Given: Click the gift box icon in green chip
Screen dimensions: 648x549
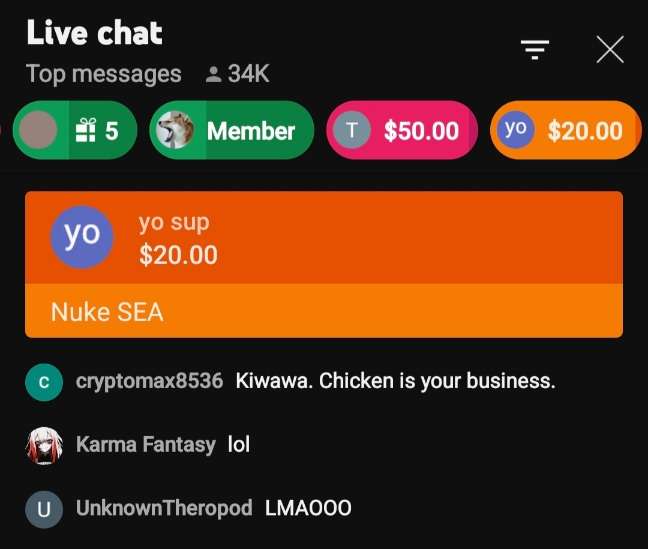Looking at the screenshot, I should pyautogui.click(x=86, y=130).
